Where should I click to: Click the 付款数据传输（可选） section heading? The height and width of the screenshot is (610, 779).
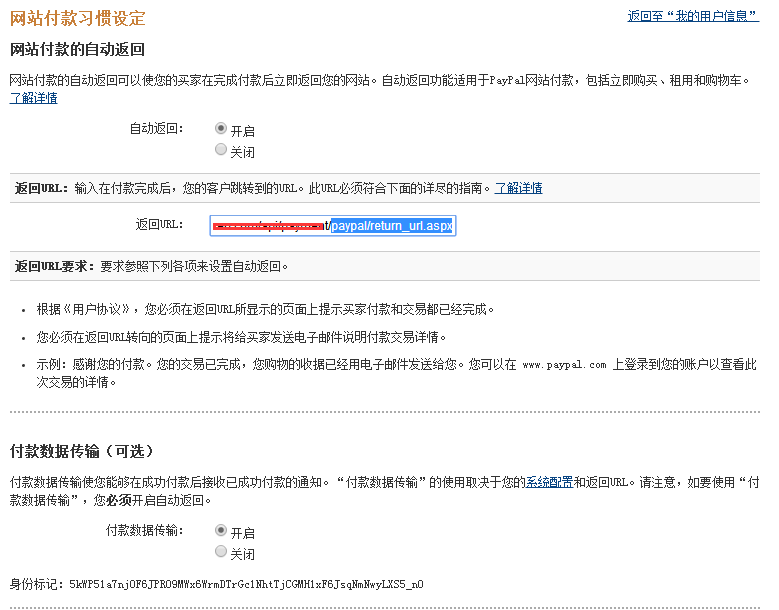[81, 451]
